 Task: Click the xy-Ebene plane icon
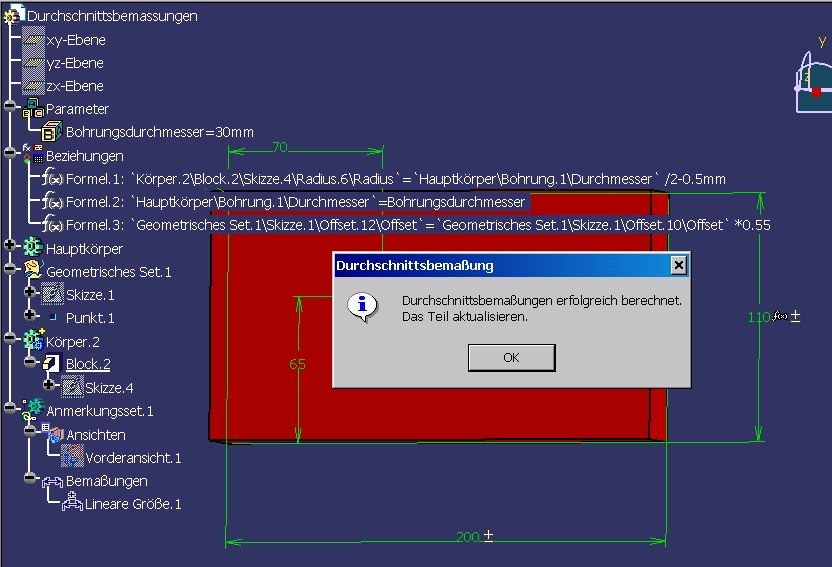pyautogui.click(x=33, y=40)
